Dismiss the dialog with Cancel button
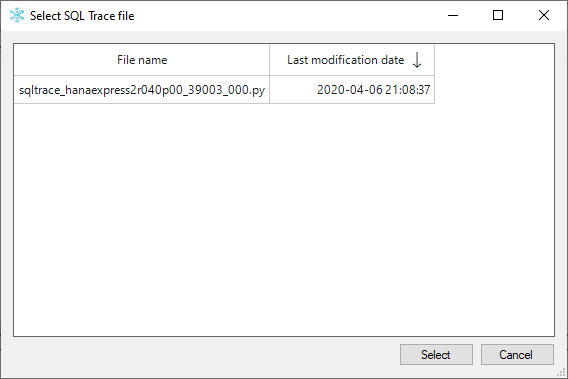The height and width of the screenshot is (379, 568). 517,354
